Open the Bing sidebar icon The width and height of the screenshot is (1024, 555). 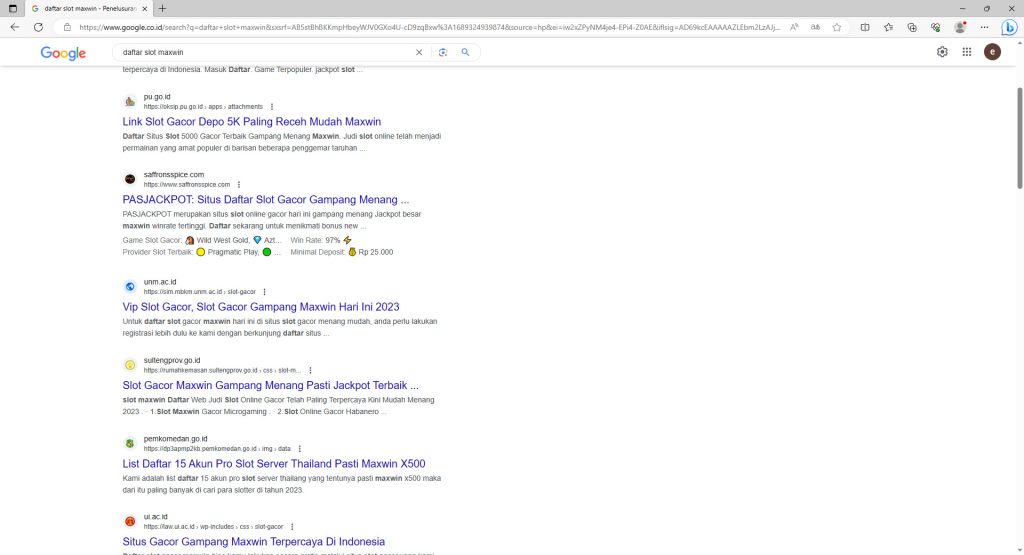[1009, 27]
